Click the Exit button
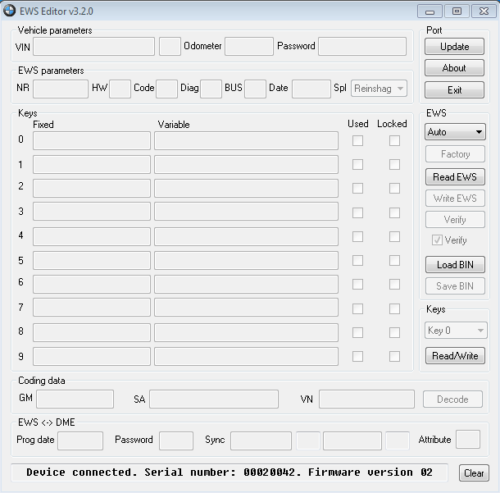Viewport: 500px width, 493px height. 454,90
